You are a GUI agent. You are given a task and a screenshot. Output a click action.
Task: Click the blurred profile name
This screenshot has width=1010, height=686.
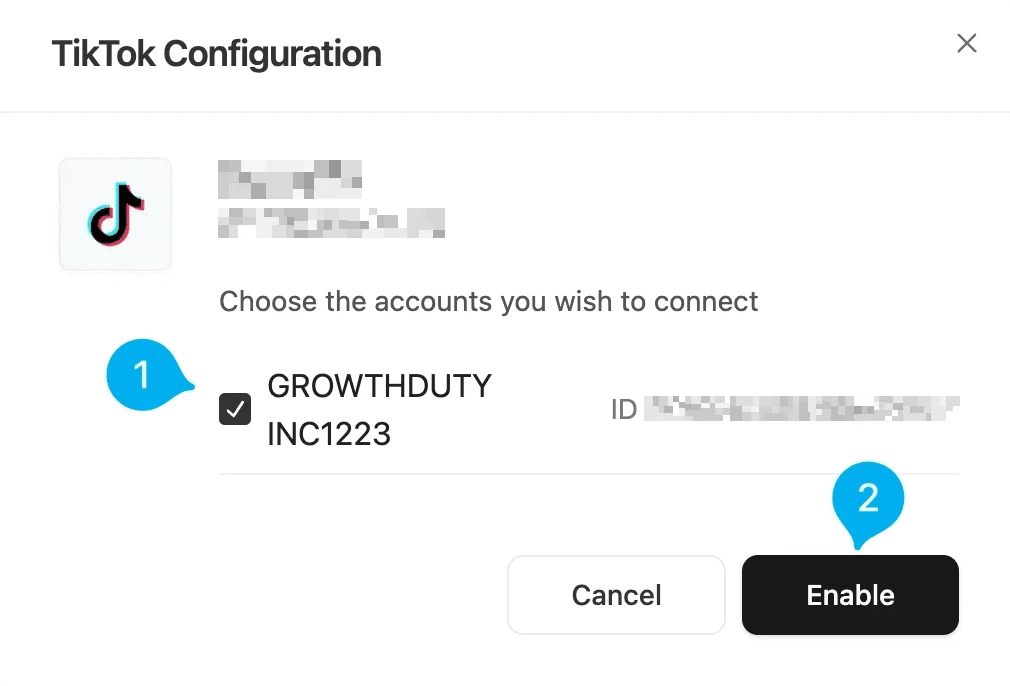pos(289,179)
